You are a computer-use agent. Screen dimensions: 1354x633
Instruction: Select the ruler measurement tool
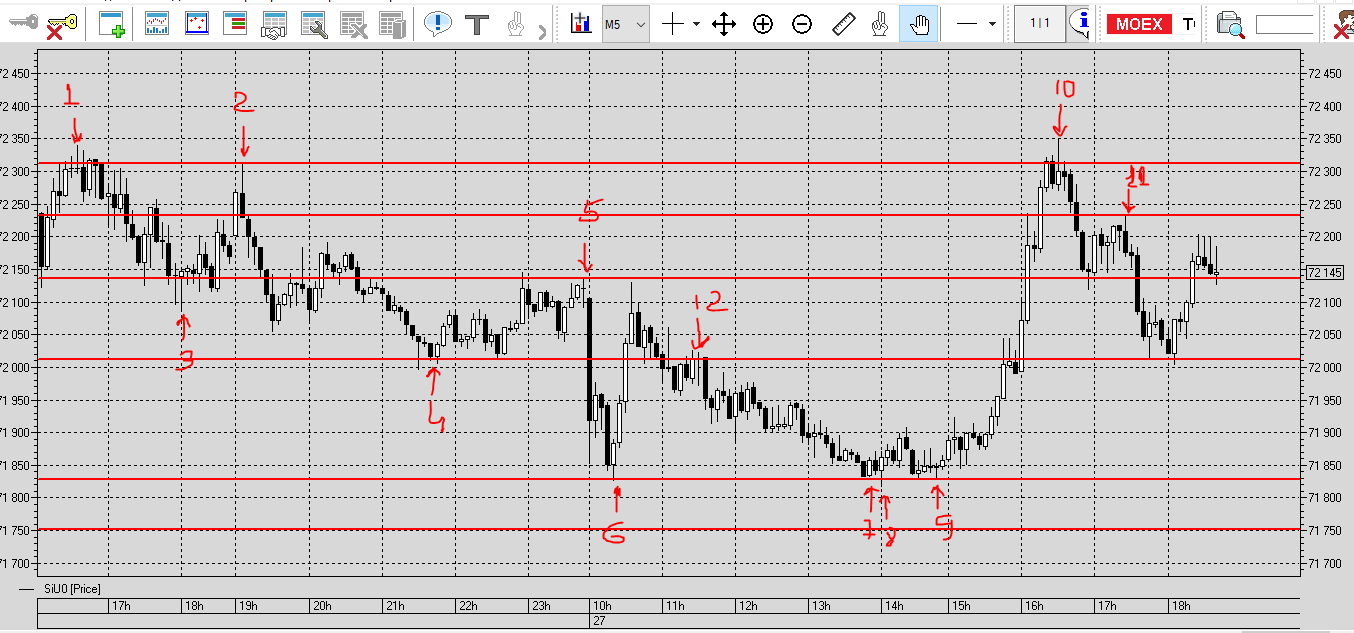(843, 24)
